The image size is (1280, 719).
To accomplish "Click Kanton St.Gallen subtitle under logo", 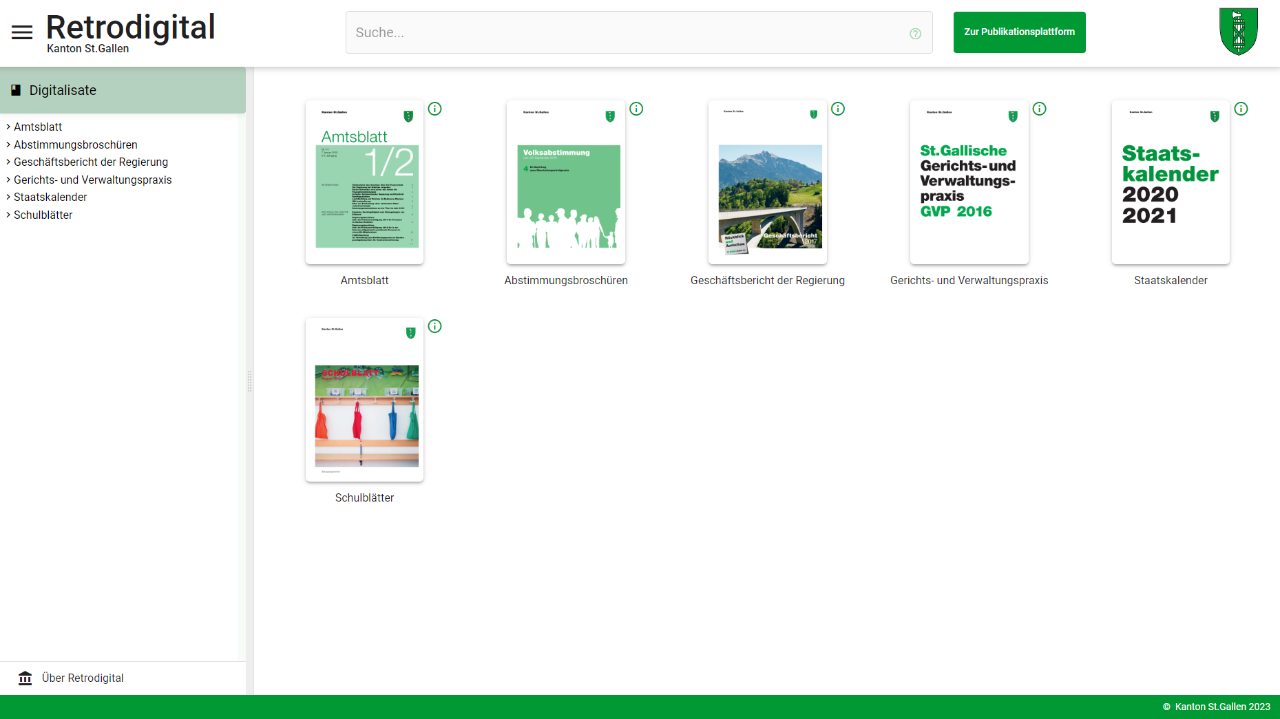I will [x=88, y=49].
